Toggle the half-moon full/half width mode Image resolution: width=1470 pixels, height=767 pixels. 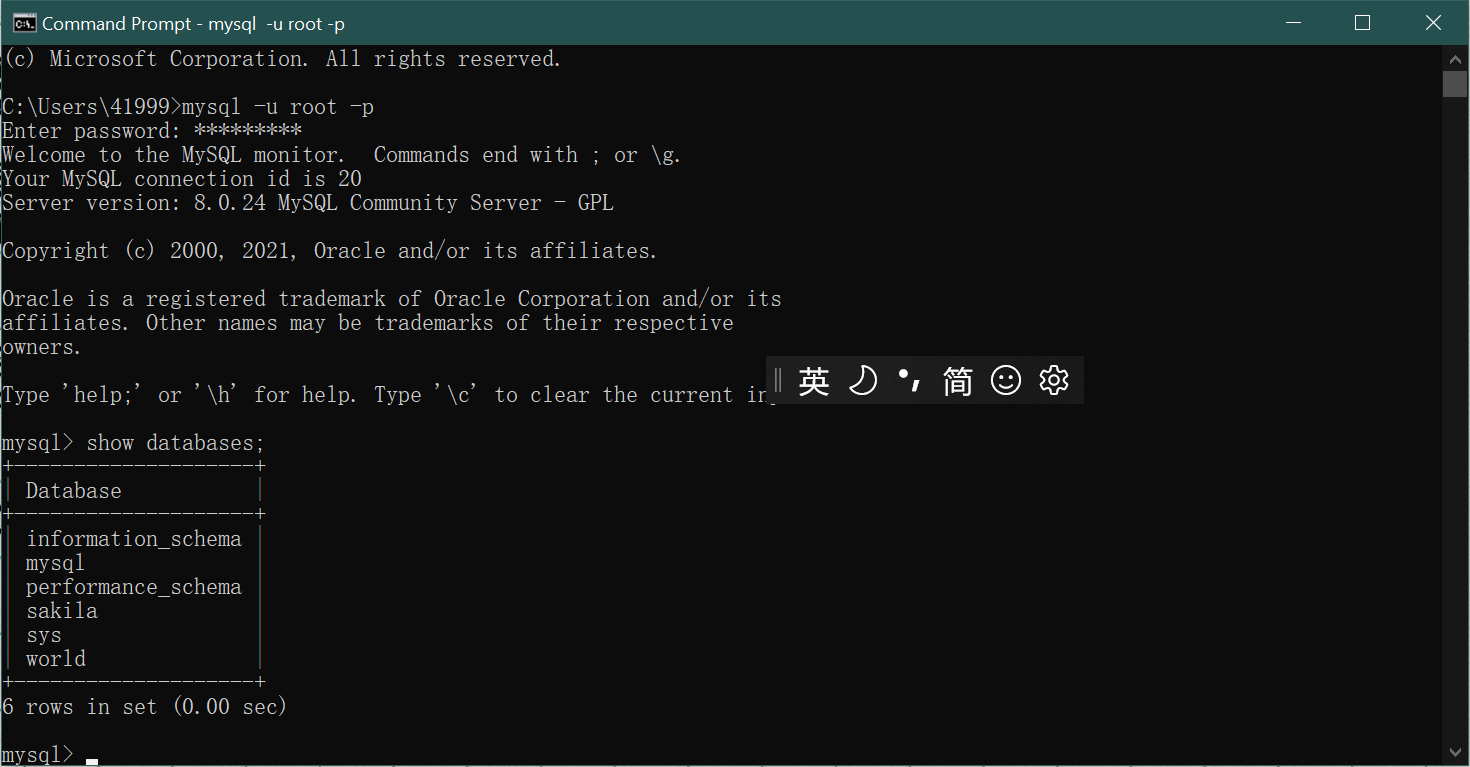(862, 381)
